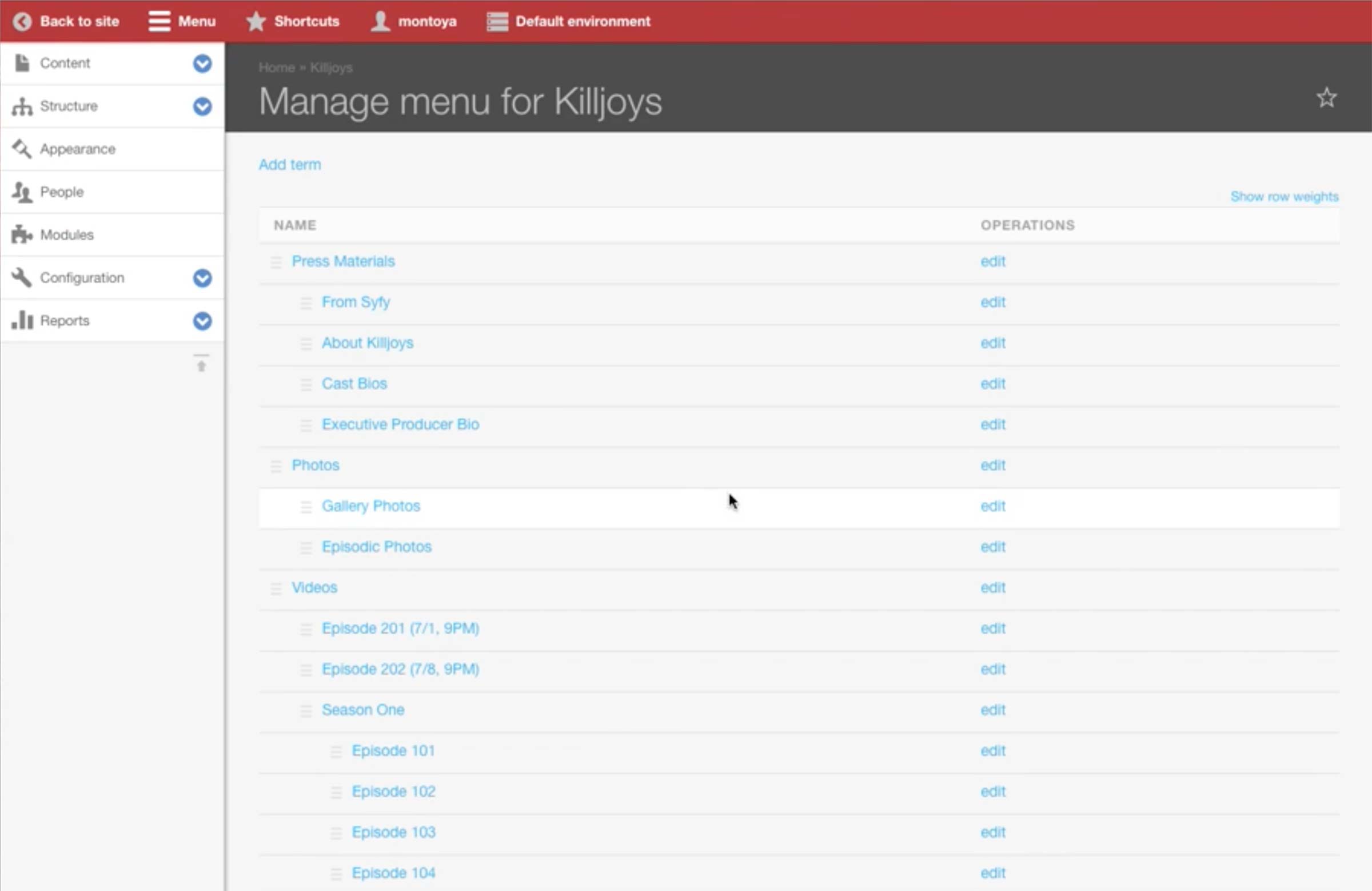
Task: Click the drag handle beside Gallery Photos
Action: pos(306,506)
